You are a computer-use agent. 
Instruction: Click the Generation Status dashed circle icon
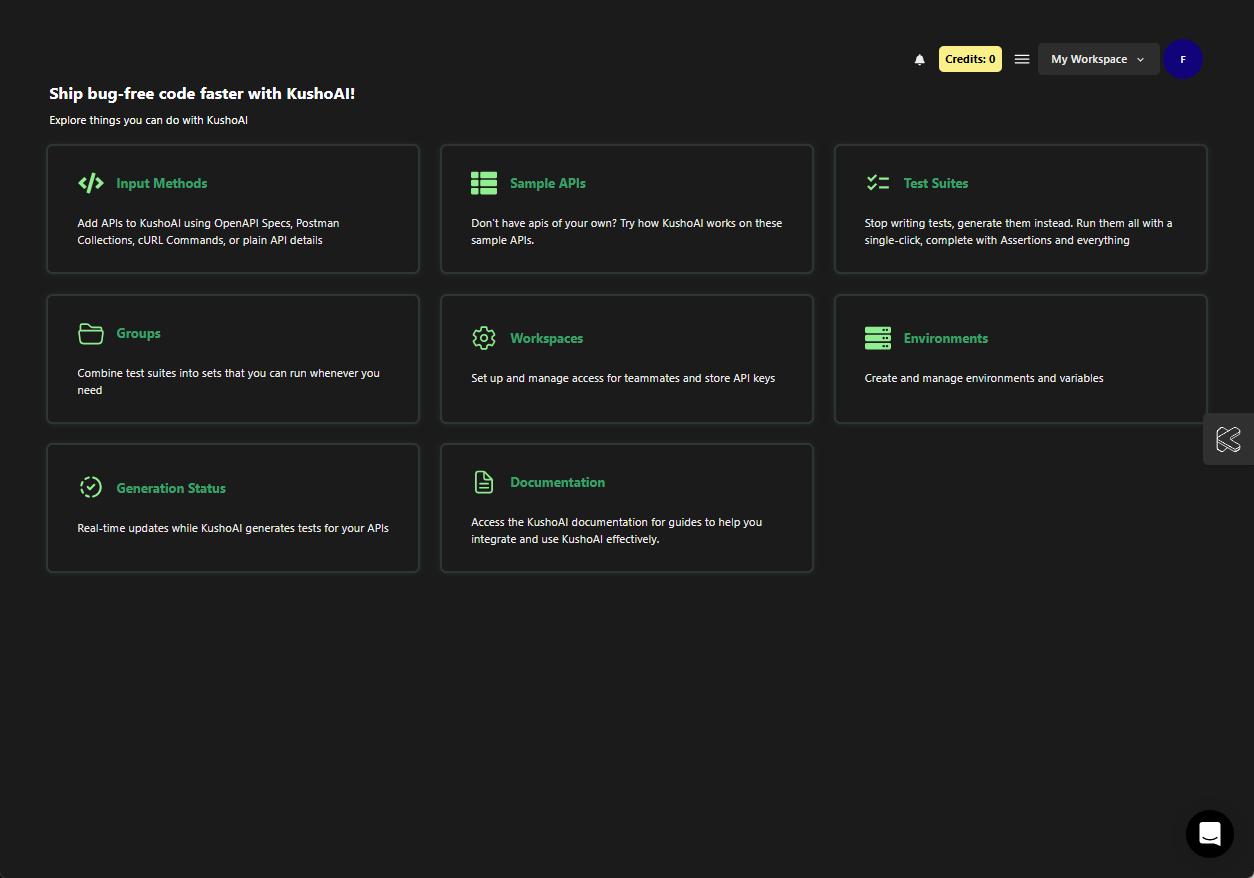91,488
